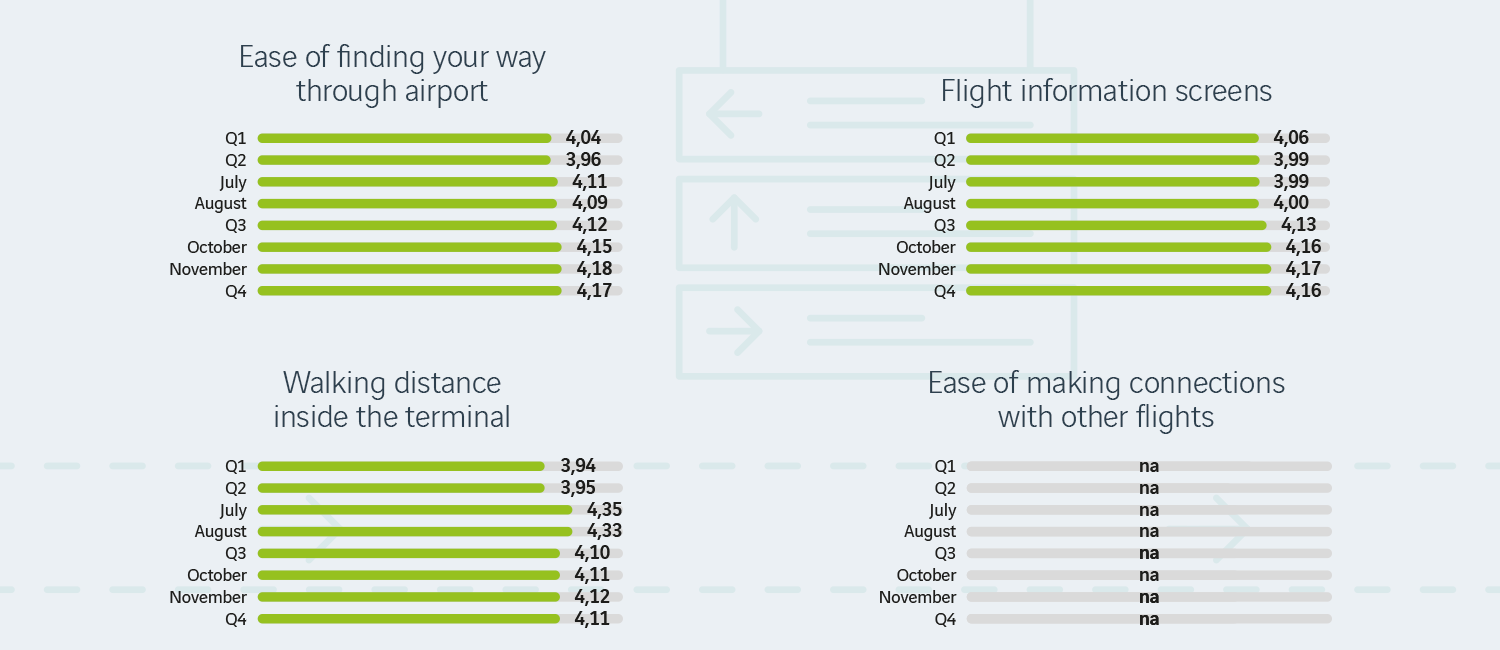Click the right arrow sign icon in background
This screenshot has width=1500, height=650.
point(735,331)
